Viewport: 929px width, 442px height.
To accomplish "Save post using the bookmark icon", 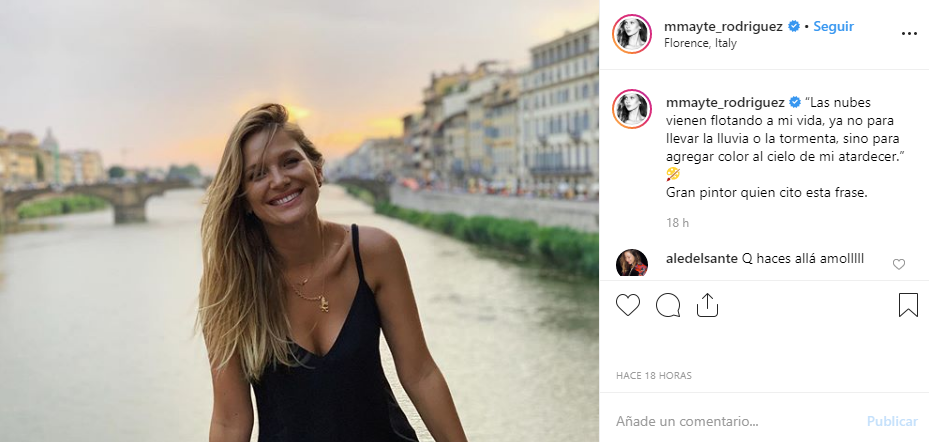I will coord(908,305).
